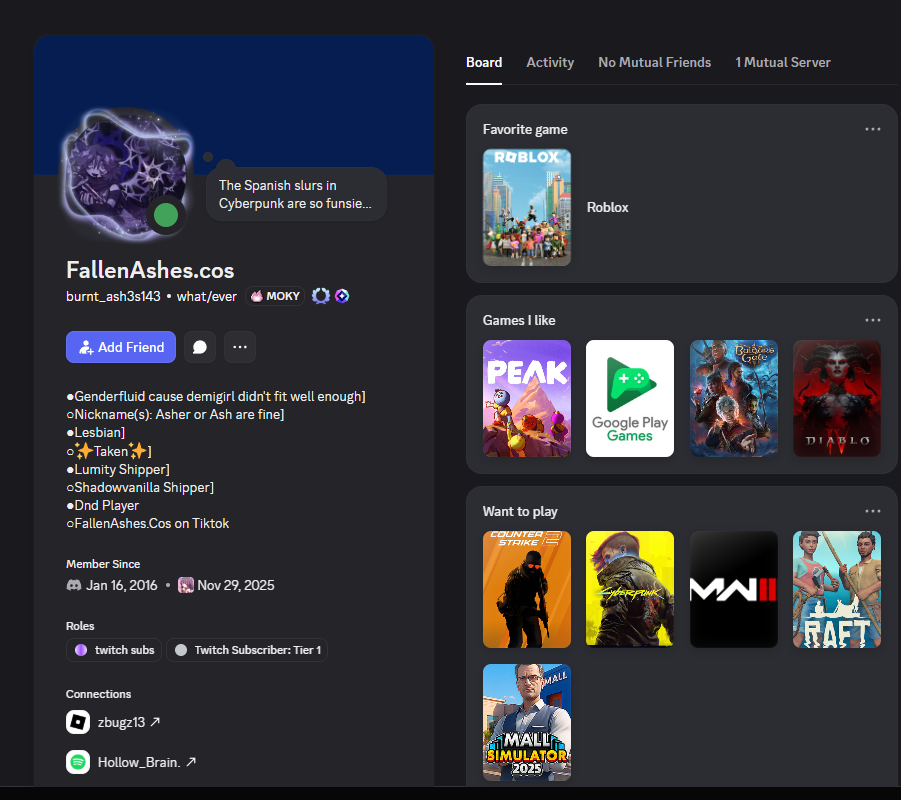This screenshot has width=901, height=800.
Task: View the 1 Mutual Server tab
Action: point(783,62)
